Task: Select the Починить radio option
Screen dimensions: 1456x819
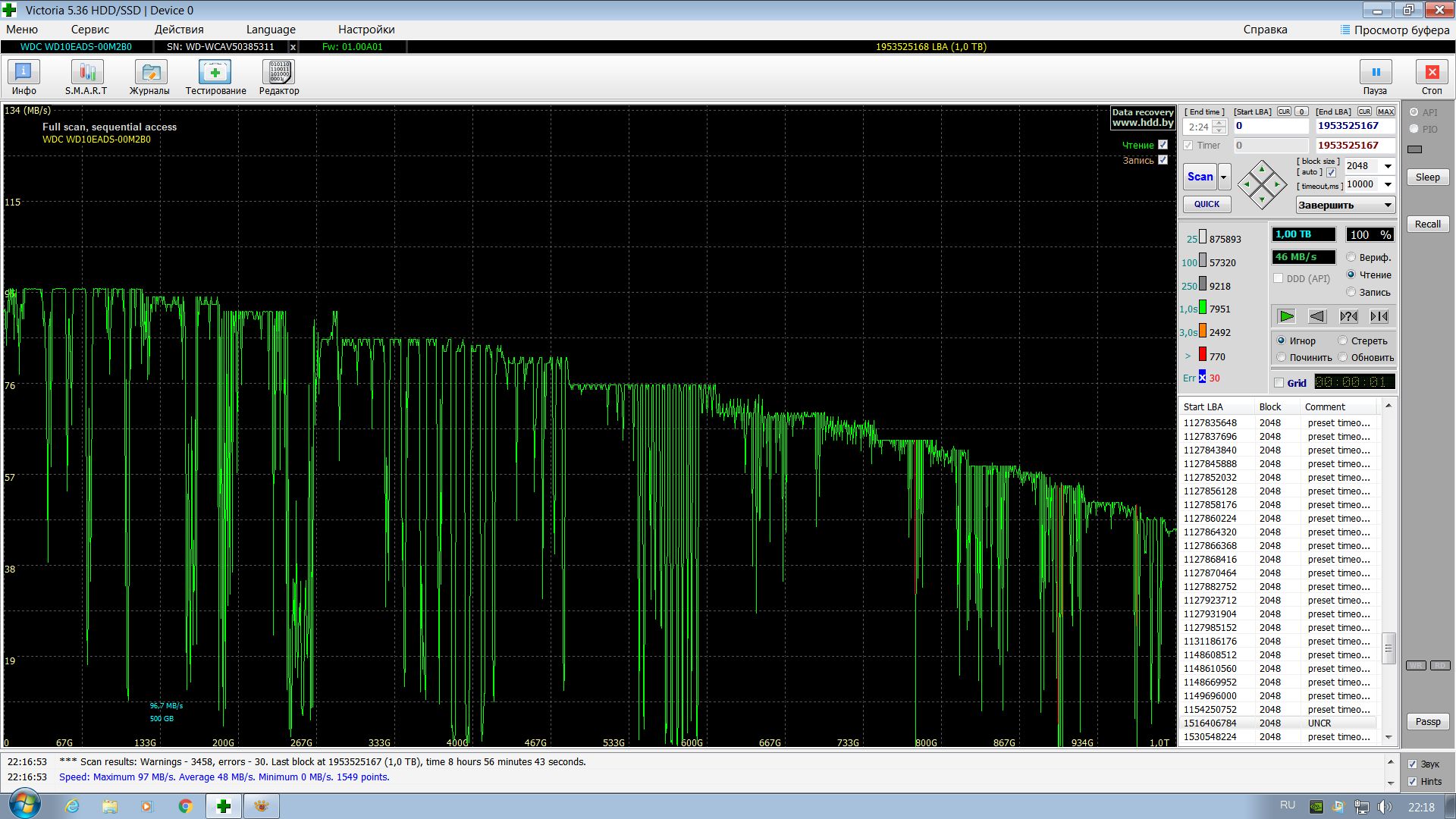Action: click(x=1282, y=357)
